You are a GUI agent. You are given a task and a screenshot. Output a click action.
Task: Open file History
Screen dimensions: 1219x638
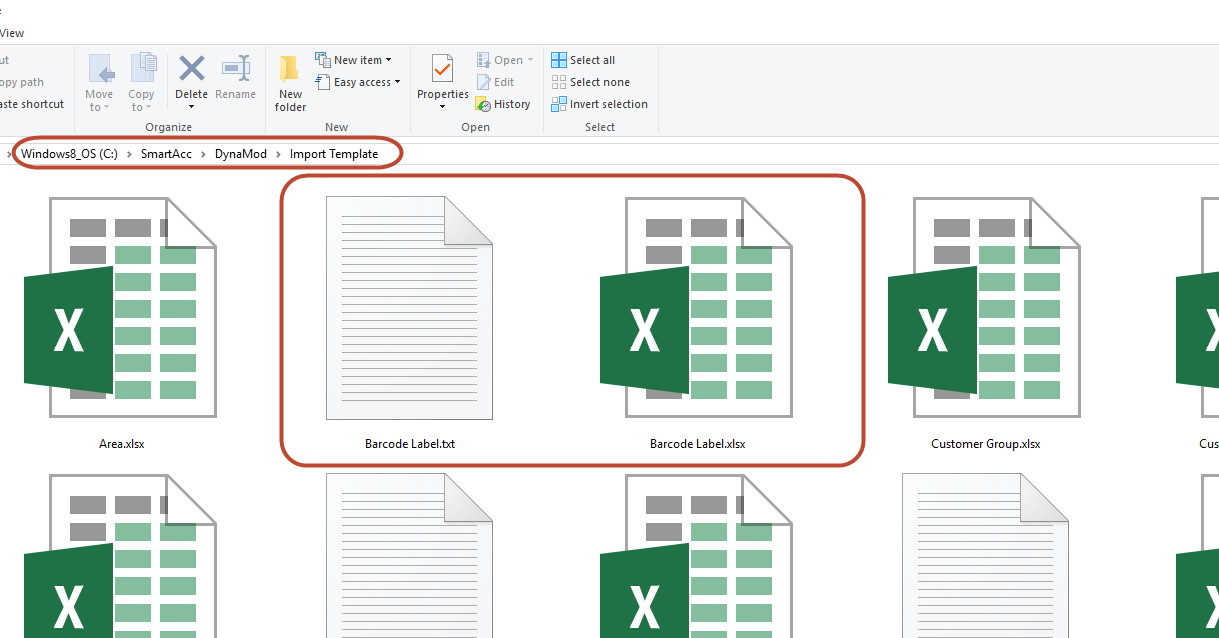pos(503,104)
